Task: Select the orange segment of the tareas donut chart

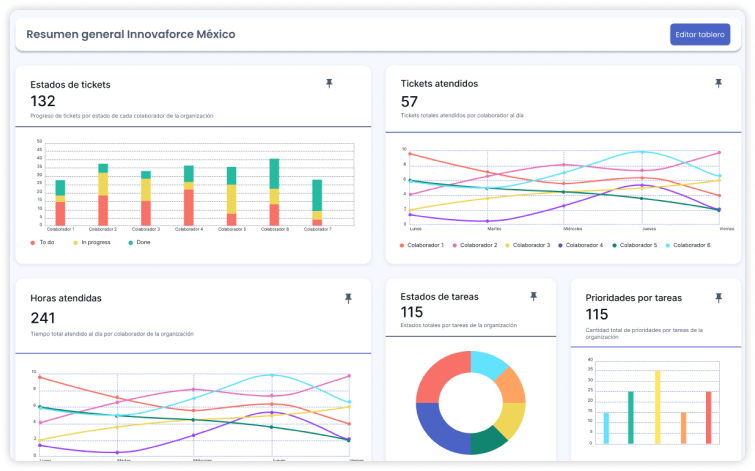Action: coord(512,387)
